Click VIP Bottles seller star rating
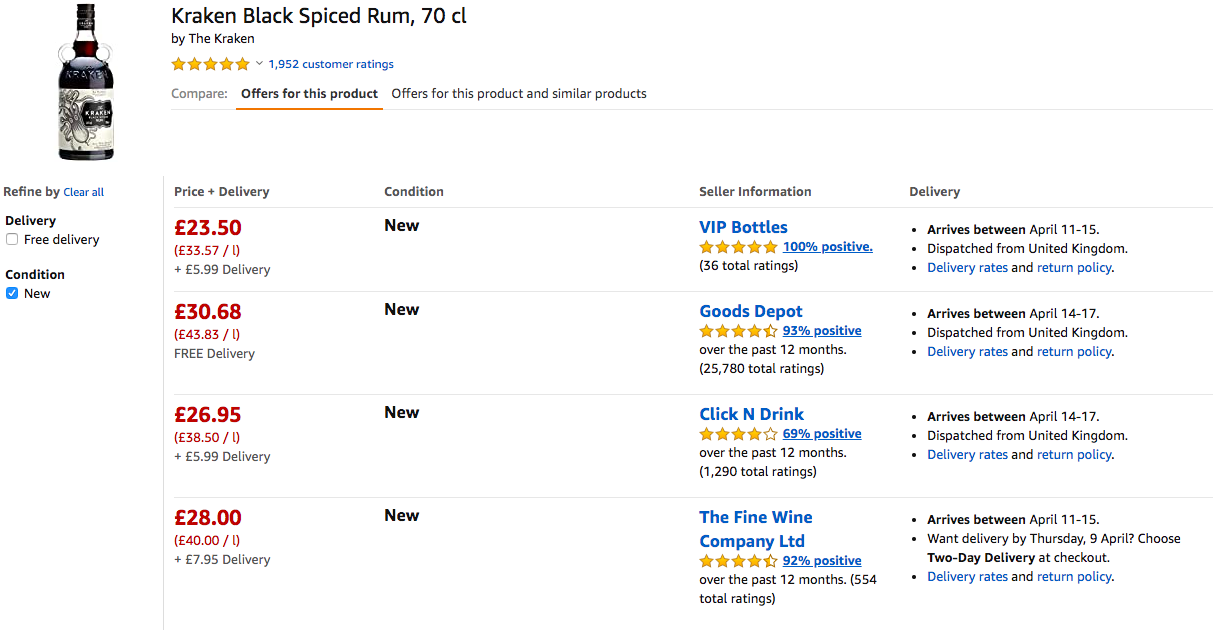Viewport: 1213px width, 630px height. [738, 247]
